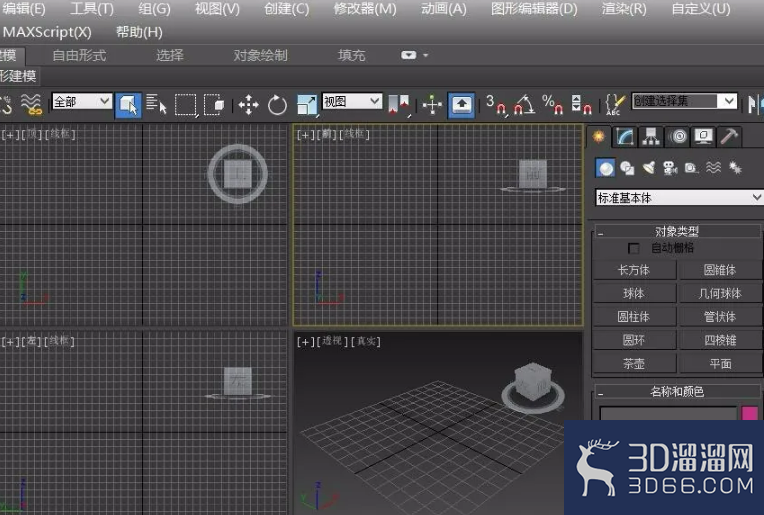The height and width of the screenshot is (515, 764).
Task: Open the 渲染(R) menu
Action: 624,9
